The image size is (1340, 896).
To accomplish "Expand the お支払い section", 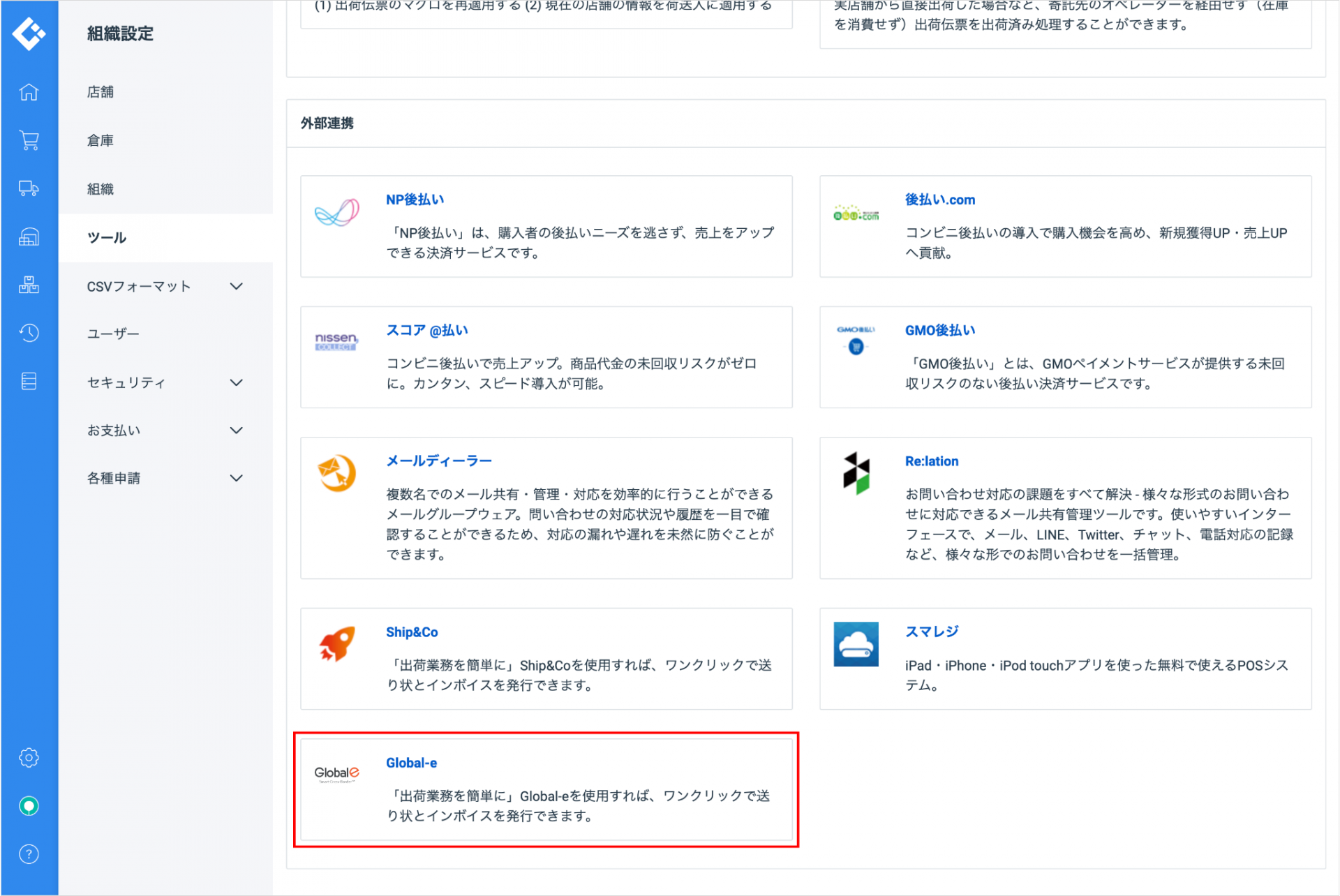I will tap(236, 431).
